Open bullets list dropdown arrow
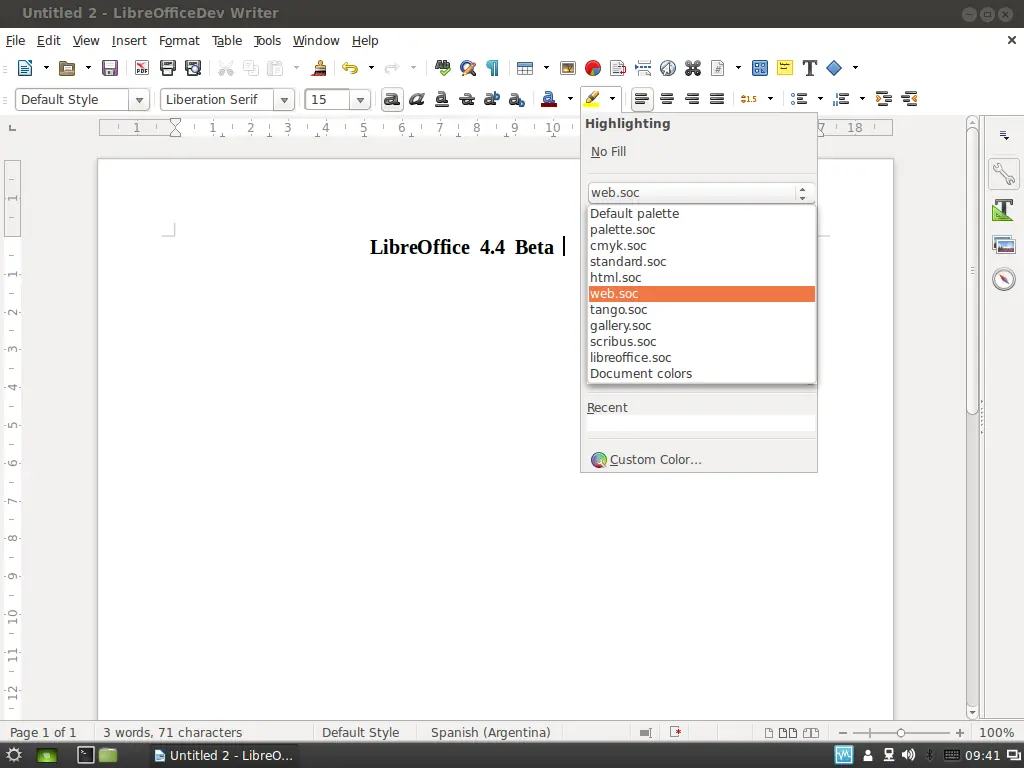The height and width of the screenshot is (768, 1024). [820, 99]
